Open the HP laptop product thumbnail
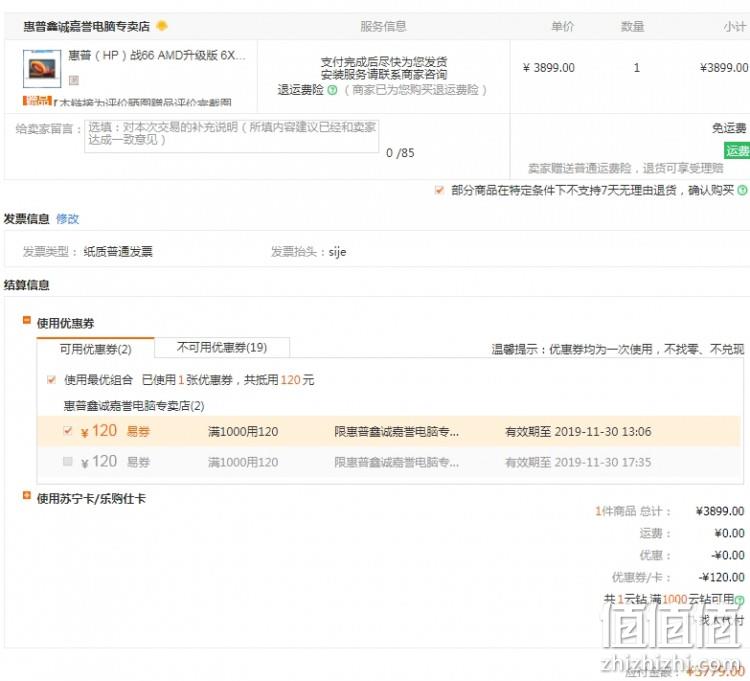Viewport: 750px width, 681px height. pyautogui.click(x=42, y=68)
